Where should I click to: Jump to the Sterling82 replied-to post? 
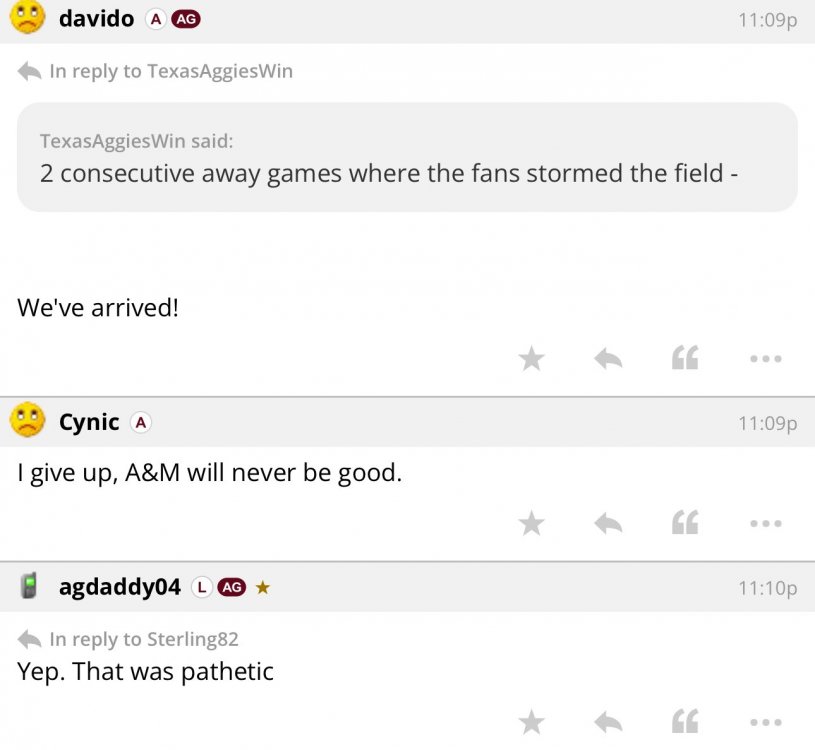(x=143, y=639)
